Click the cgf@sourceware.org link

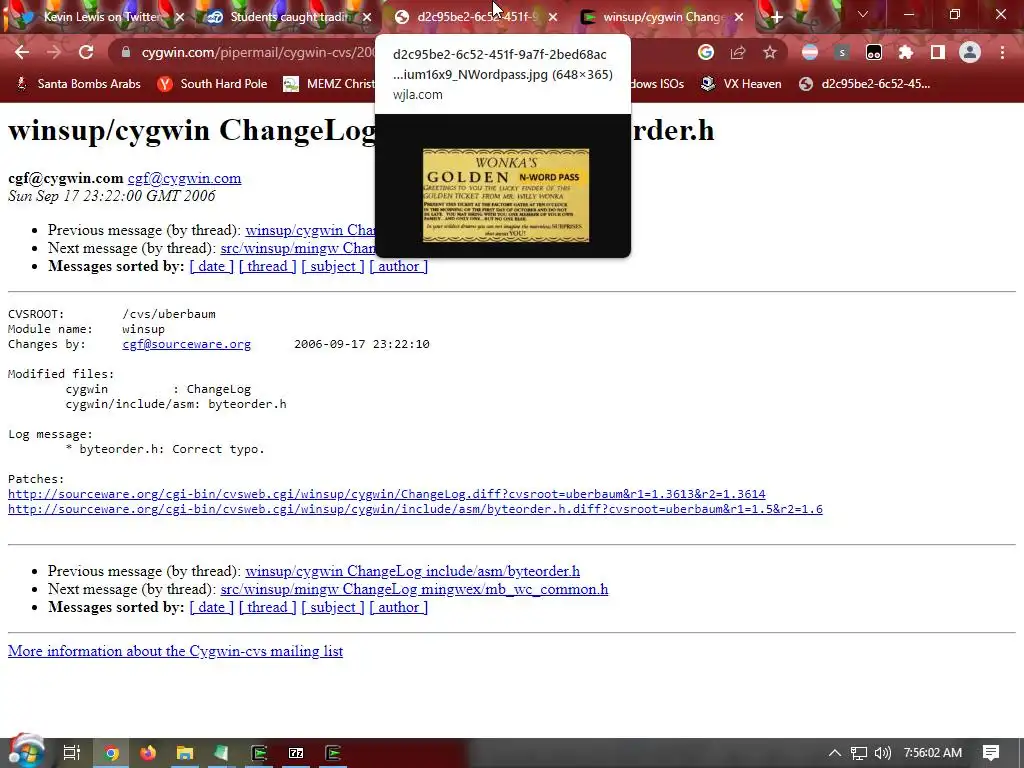[186, 344]
